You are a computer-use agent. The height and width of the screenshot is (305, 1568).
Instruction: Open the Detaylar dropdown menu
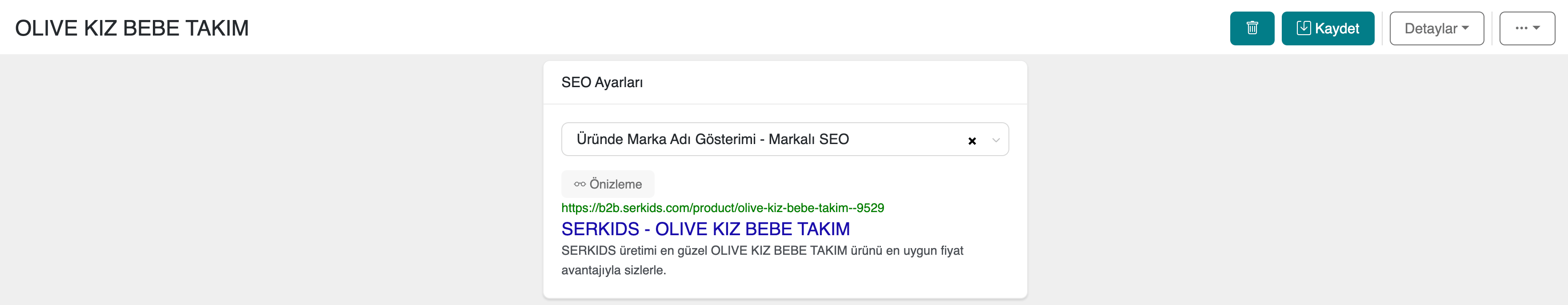pos(1436,28)
